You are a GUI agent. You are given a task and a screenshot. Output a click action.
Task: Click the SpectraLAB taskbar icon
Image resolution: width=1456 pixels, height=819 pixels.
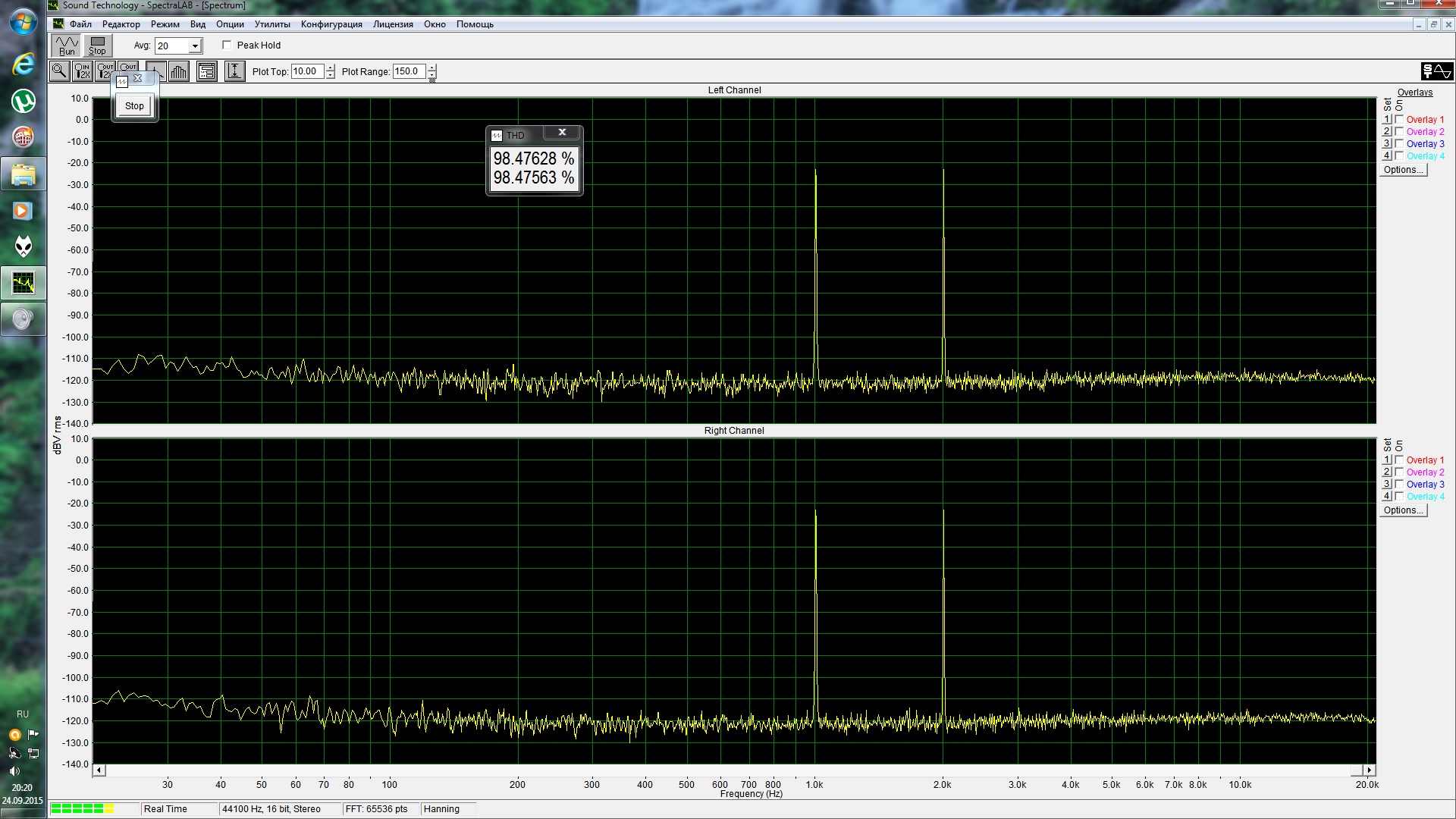[24, 284]
